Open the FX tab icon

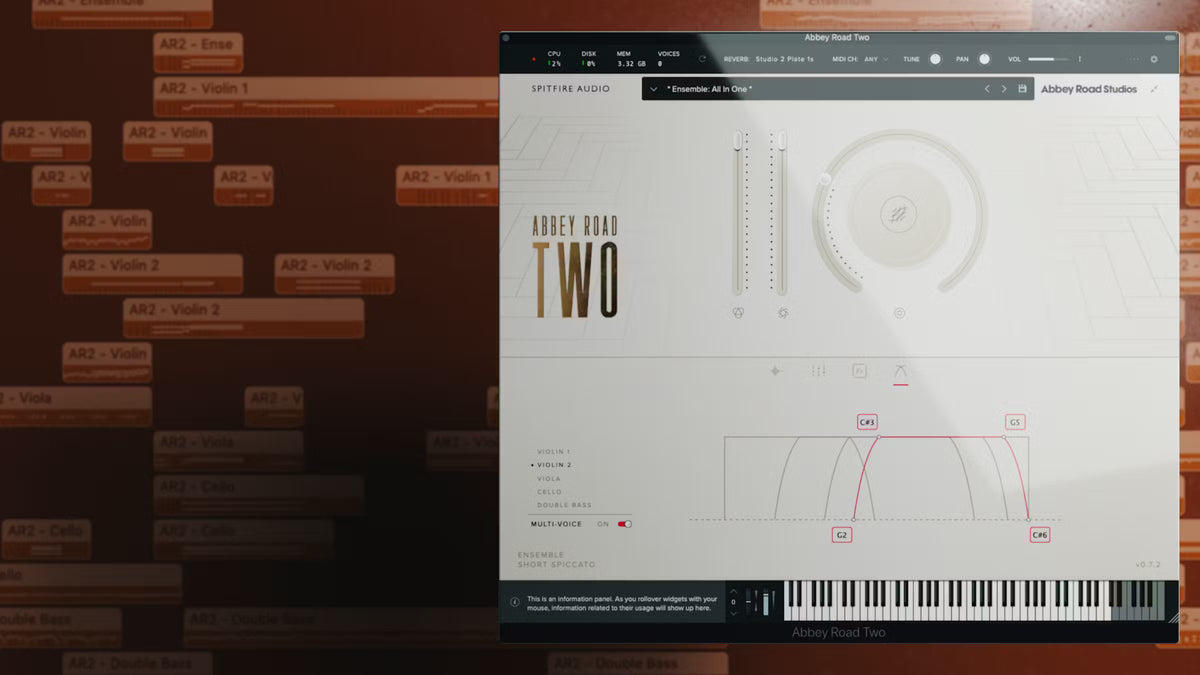(x=859, y=371)
